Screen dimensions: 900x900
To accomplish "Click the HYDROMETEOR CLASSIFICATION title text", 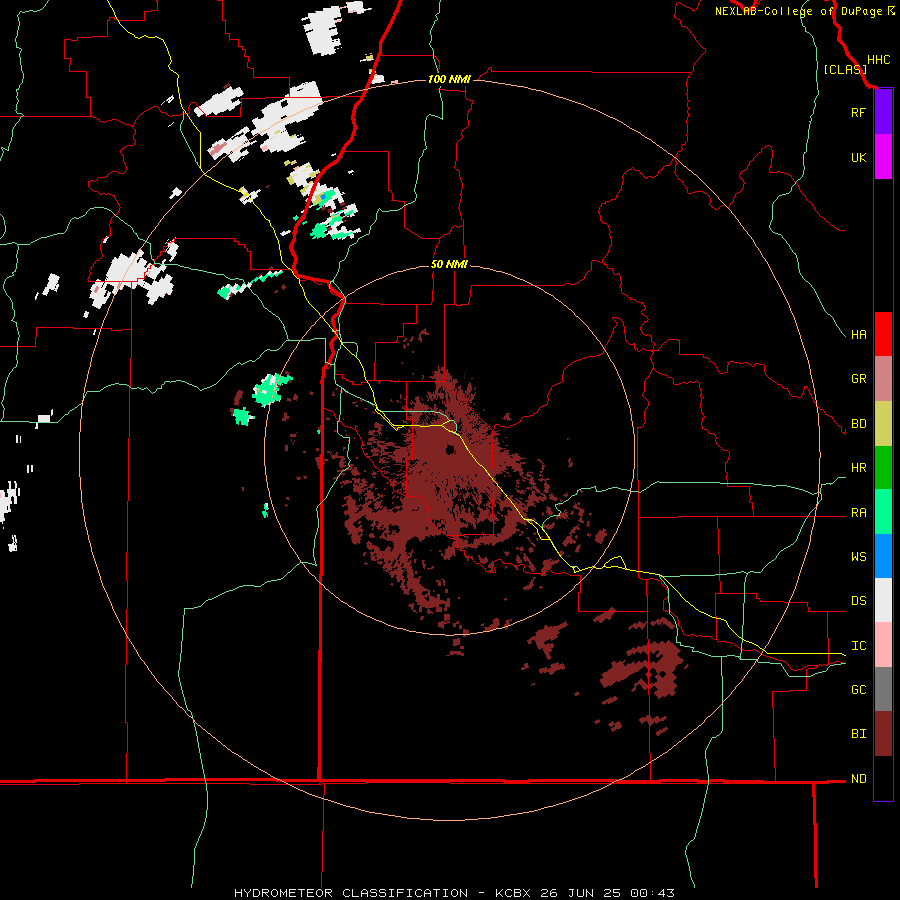I will [351, 893].
